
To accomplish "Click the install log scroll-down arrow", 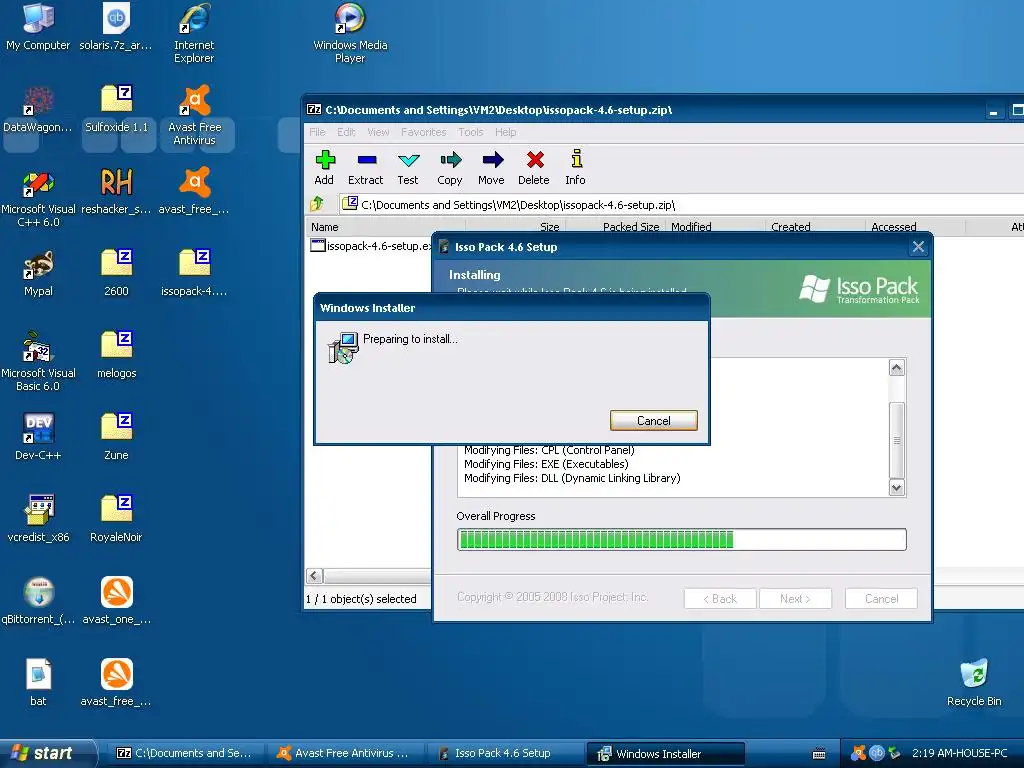I will coord(897,487).
